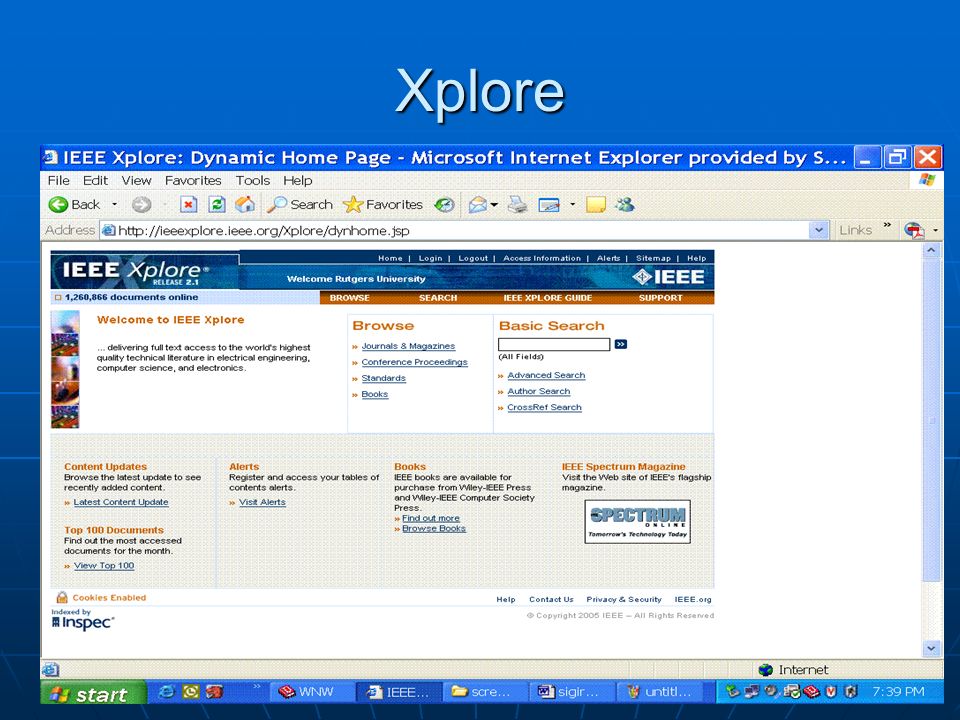Select the SUPPORT tab
Image resolution: width=960 pixels, height=720 pixels.
point(661,298)
